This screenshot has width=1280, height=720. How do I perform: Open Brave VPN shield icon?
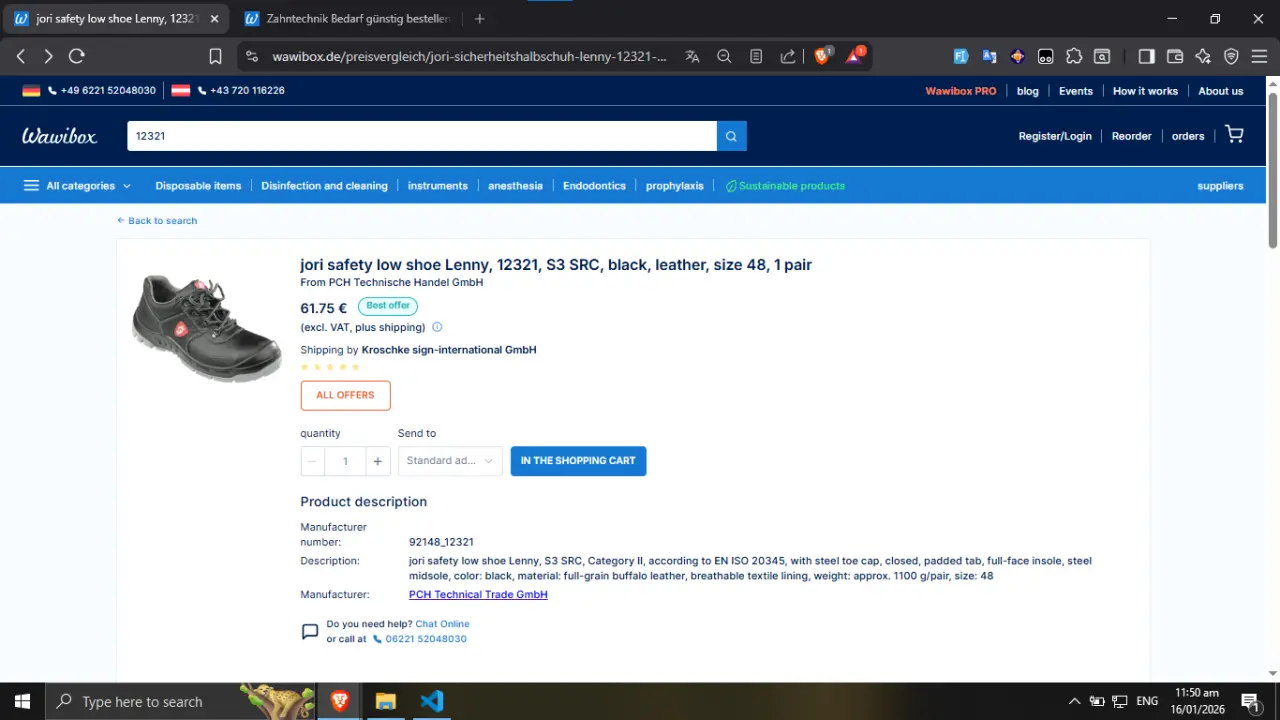[1231, 57]
